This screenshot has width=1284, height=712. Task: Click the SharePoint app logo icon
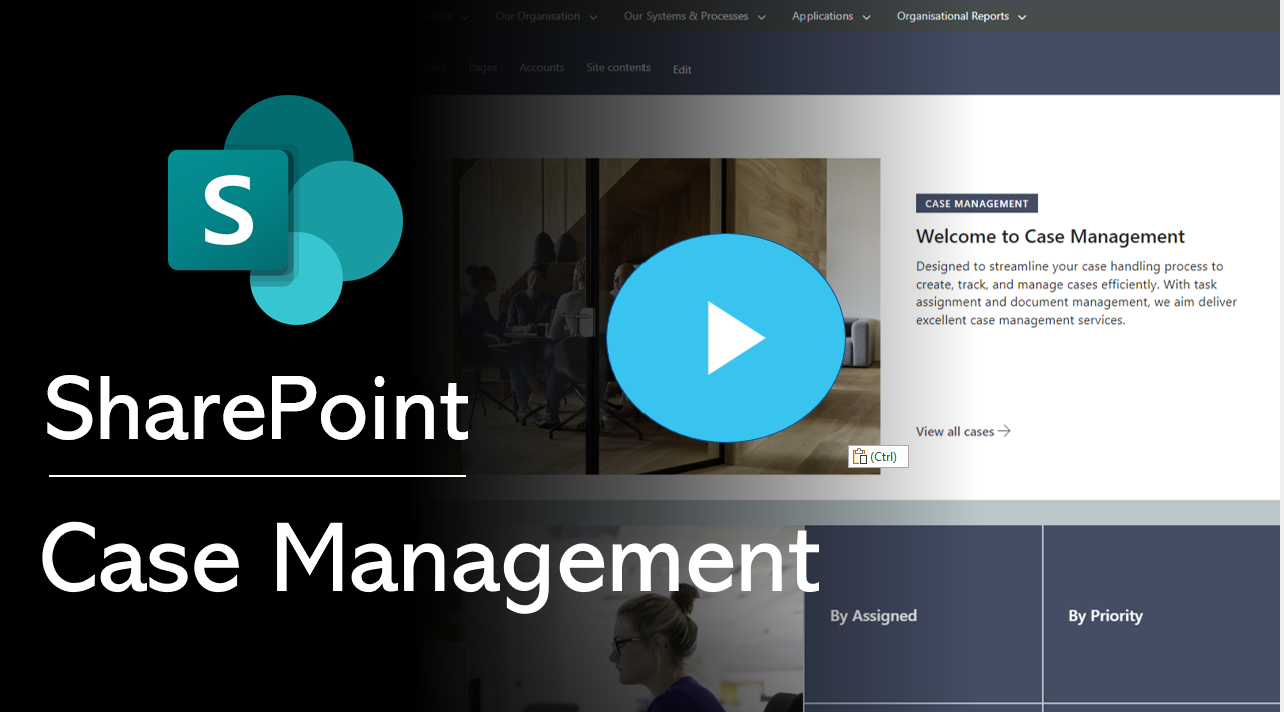click(x=285, y=210)
